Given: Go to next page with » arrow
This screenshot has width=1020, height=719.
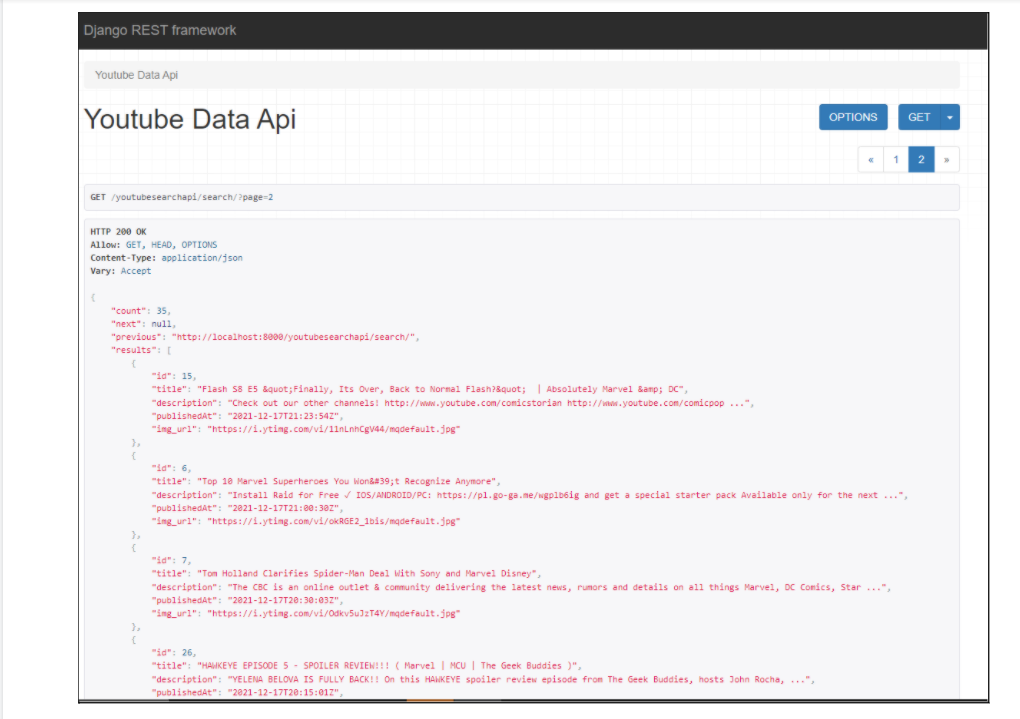Looking at the screenshot, I should (x=946, y=159).
